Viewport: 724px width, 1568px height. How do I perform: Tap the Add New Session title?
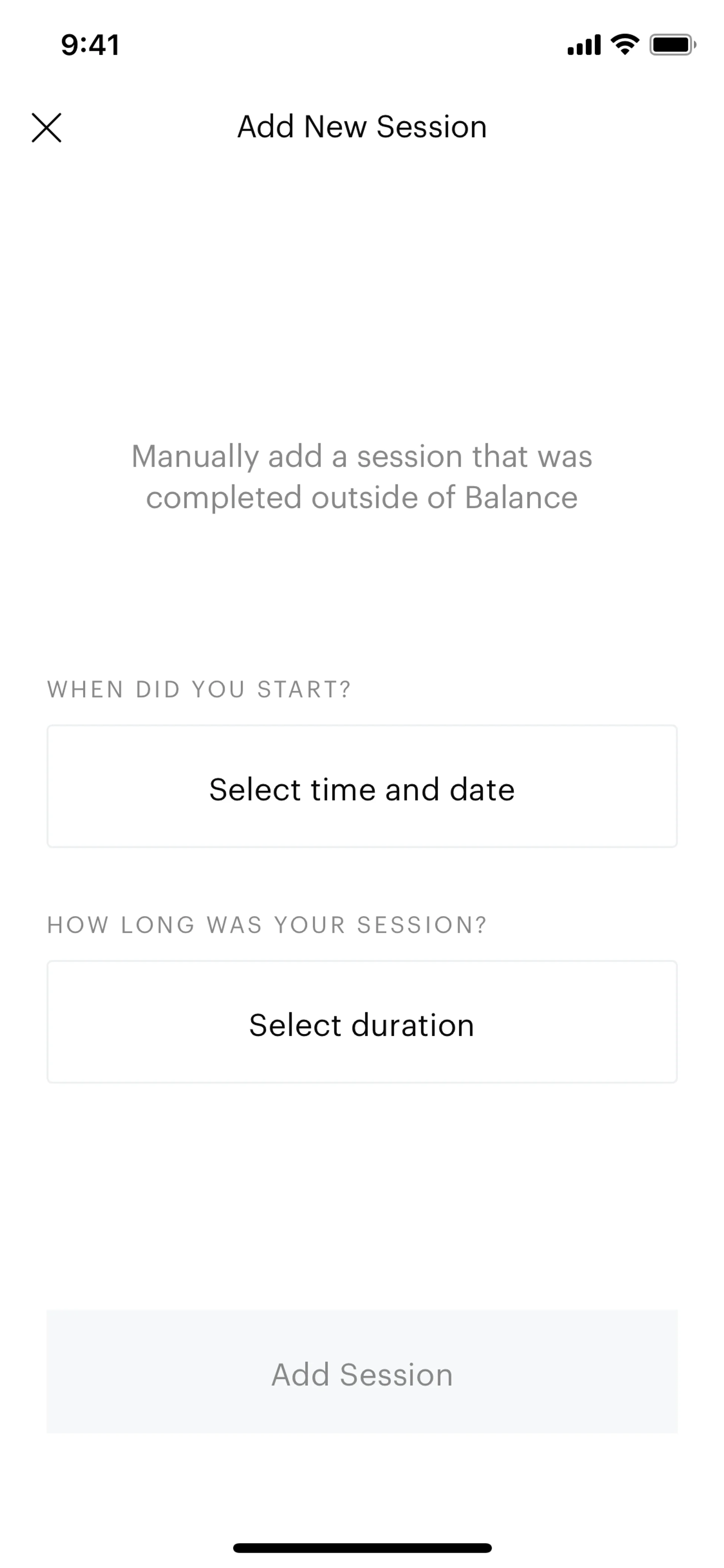point(362,127)
